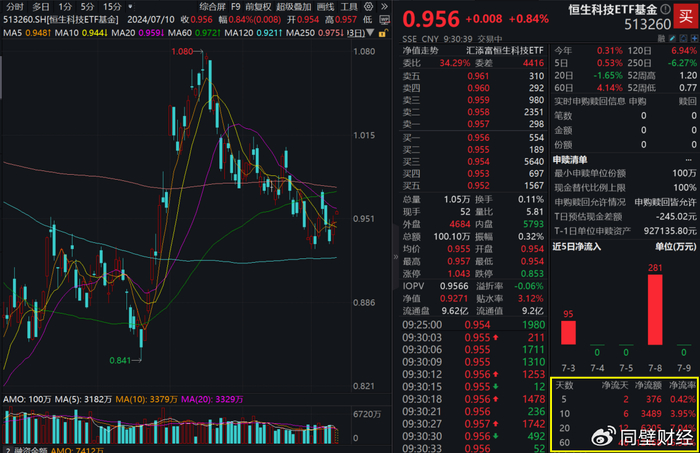700x453 pixels.
Task: Click 溢折率 -0.06% value
Action: pos(529,286)
